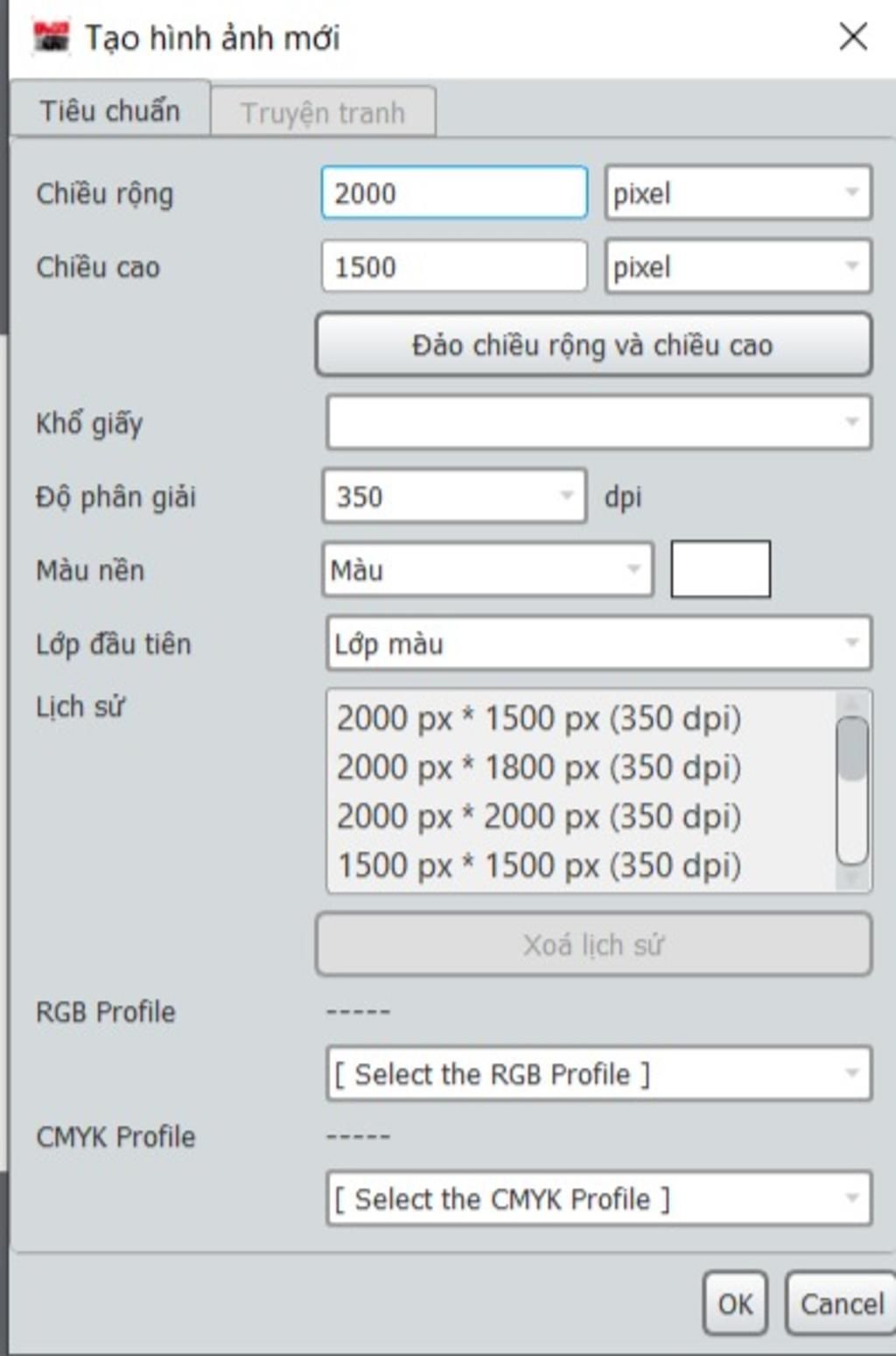This screenshot has width=896, height=1356.
Task: Click the Lịch sử list scrollbar thumb
Action: 851,748
